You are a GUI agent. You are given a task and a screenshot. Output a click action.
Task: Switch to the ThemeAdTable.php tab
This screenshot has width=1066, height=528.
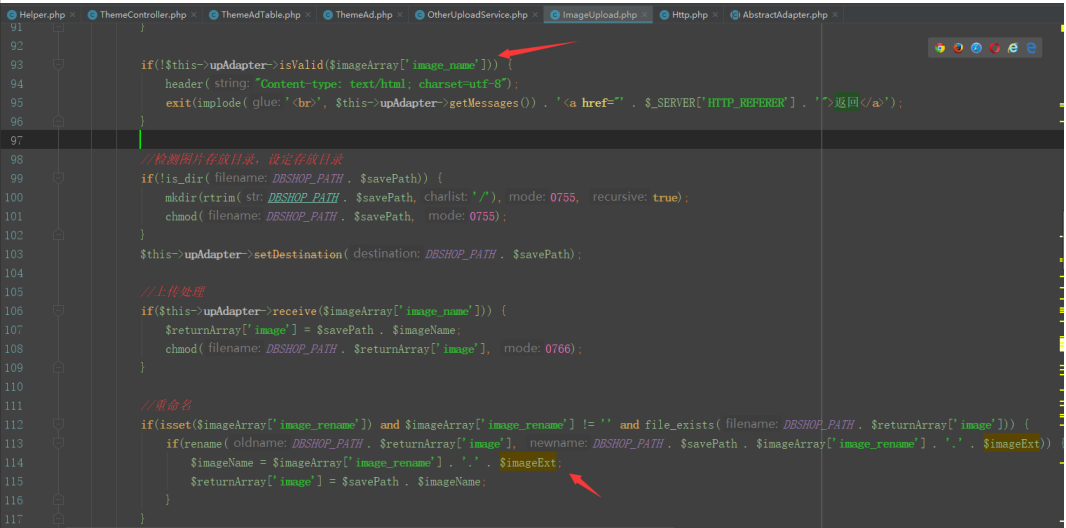[x=259, y=14]
